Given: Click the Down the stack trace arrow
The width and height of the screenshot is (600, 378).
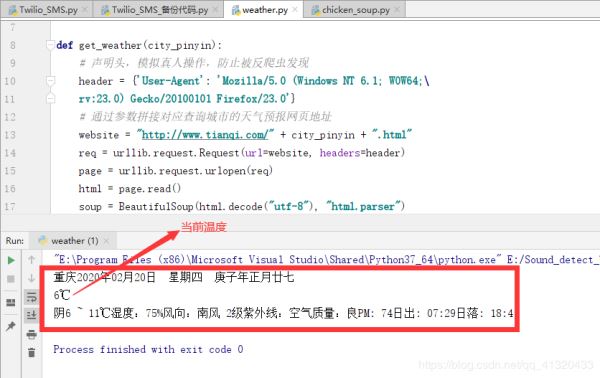Looking at the screenshot, I should 32,278.
